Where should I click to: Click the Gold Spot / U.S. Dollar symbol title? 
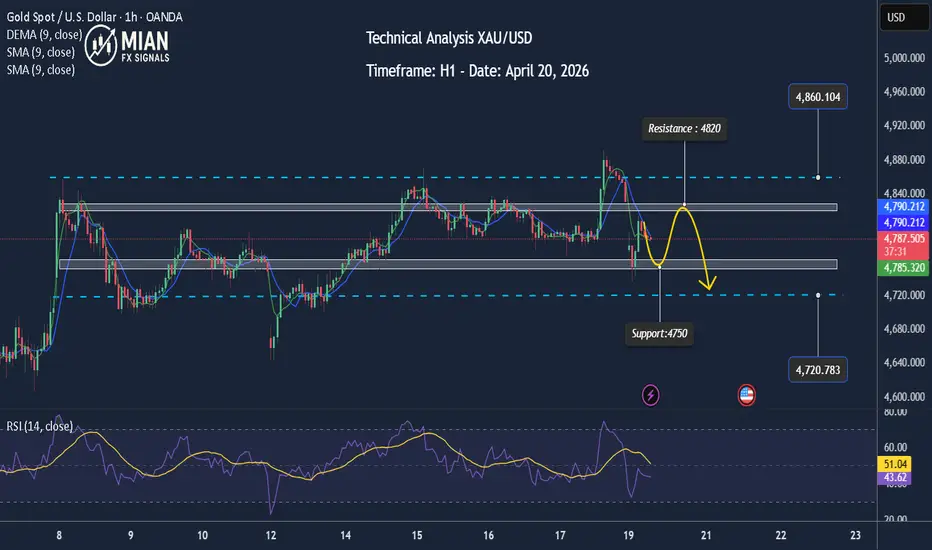[x=95, y=17]
